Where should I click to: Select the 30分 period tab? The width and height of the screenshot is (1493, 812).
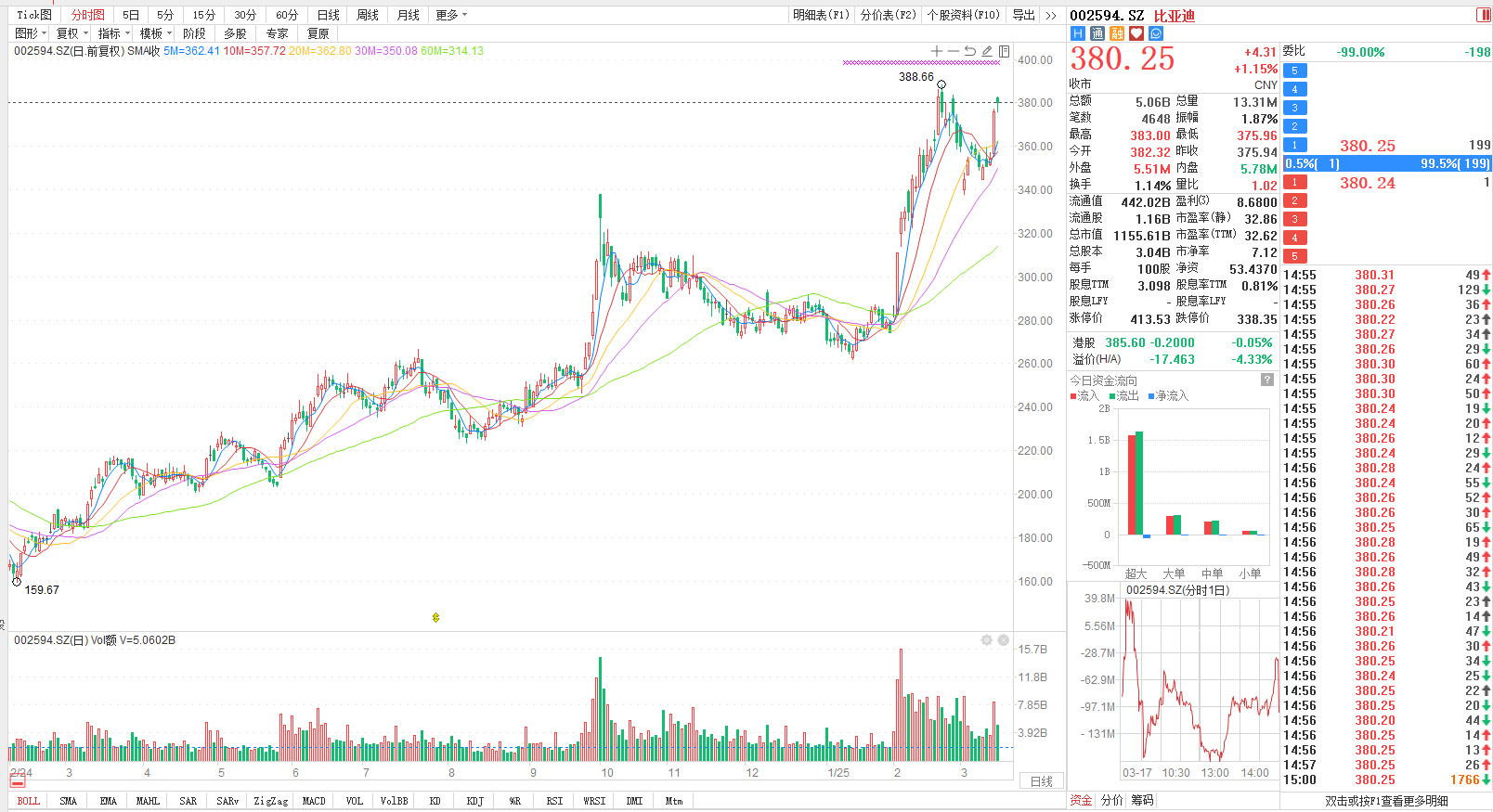pyautogui.click(x=245, y=15)
